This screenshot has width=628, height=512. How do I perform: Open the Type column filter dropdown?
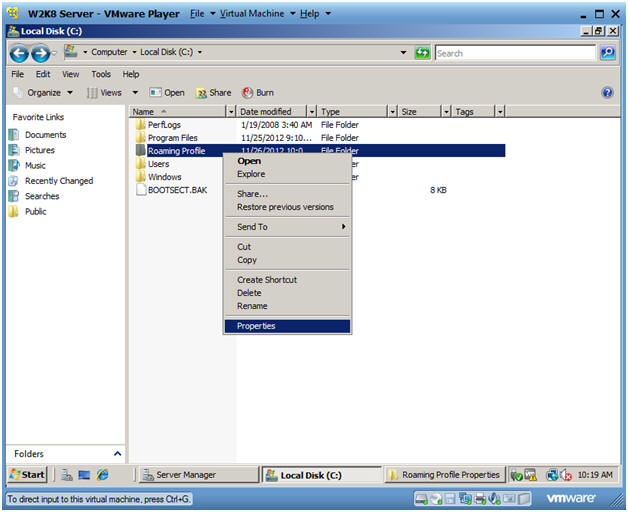click(393, 111)
